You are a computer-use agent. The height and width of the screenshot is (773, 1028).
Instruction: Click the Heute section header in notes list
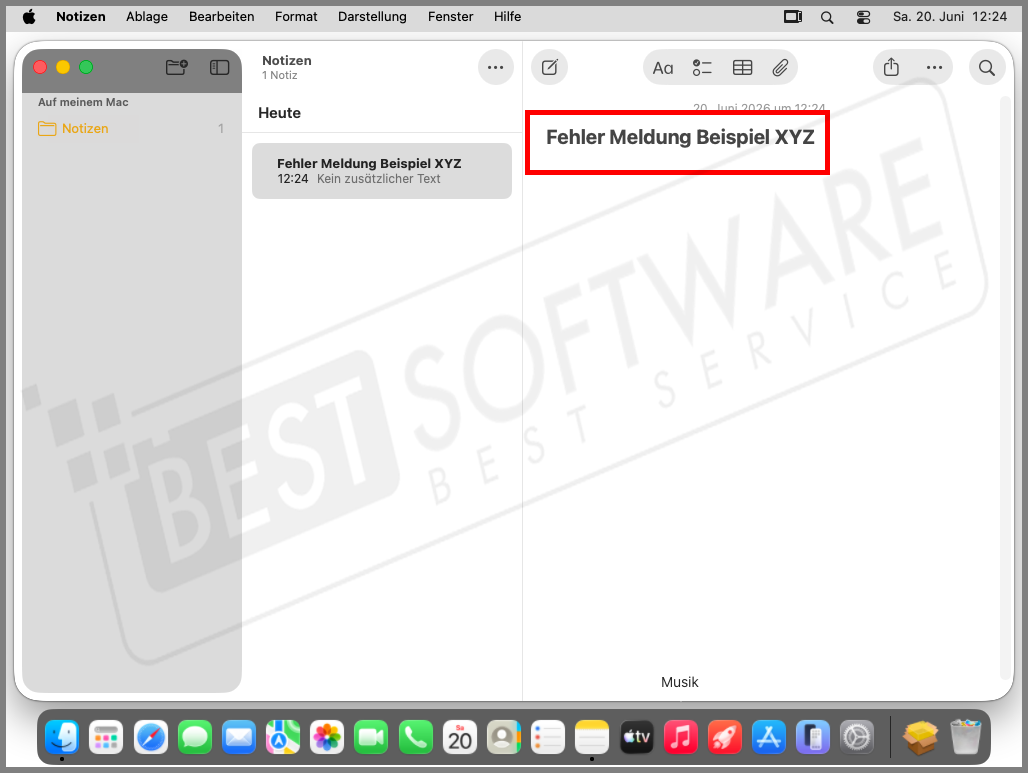tap(279, 113)
